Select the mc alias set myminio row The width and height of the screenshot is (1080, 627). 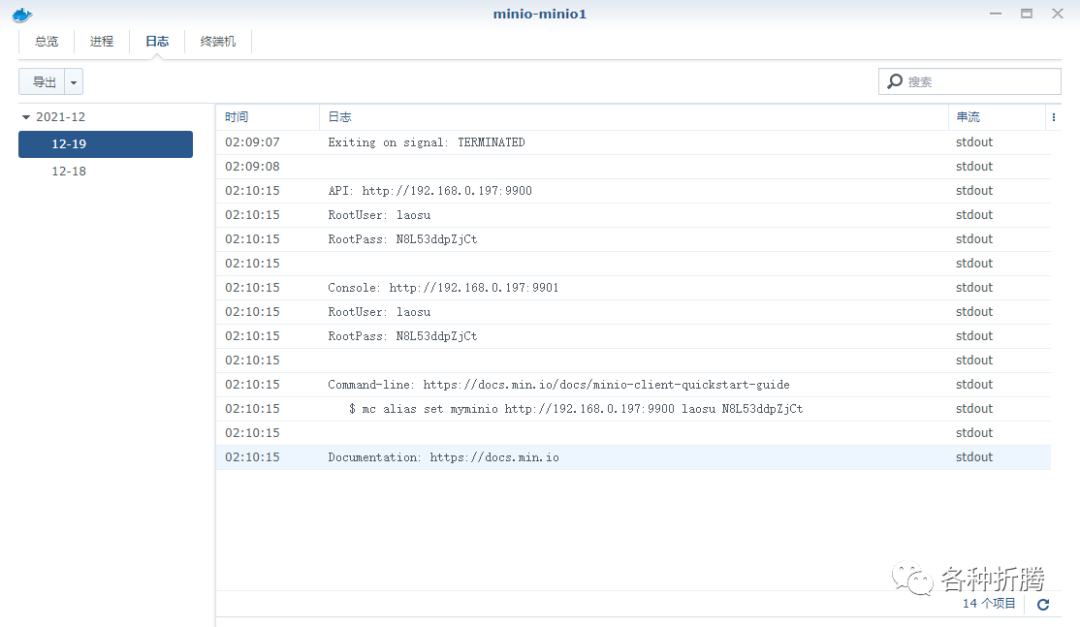pos(634,409)
